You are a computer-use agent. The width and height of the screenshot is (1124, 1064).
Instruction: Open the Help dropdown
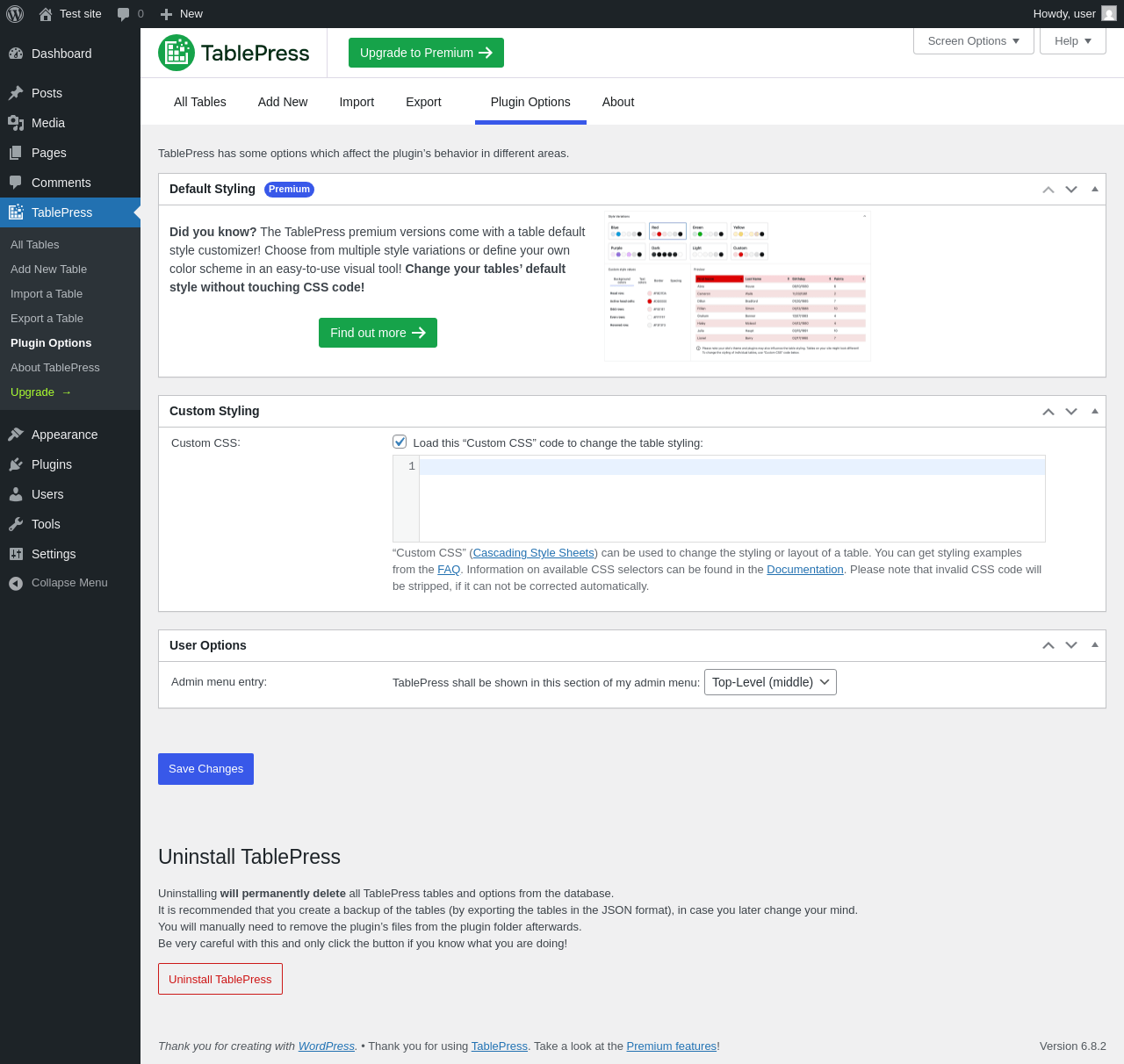point(1073,41)
